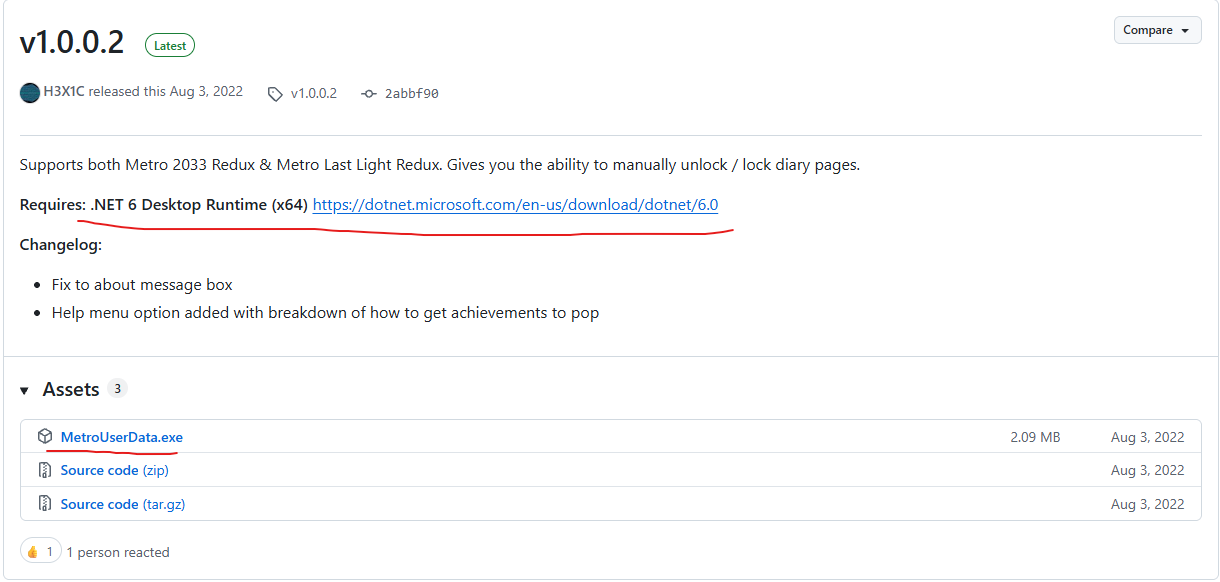This screenshot has width=1220, height=582.
Task: Click the H3X1C user avatar
Action: tap(30, 92)
